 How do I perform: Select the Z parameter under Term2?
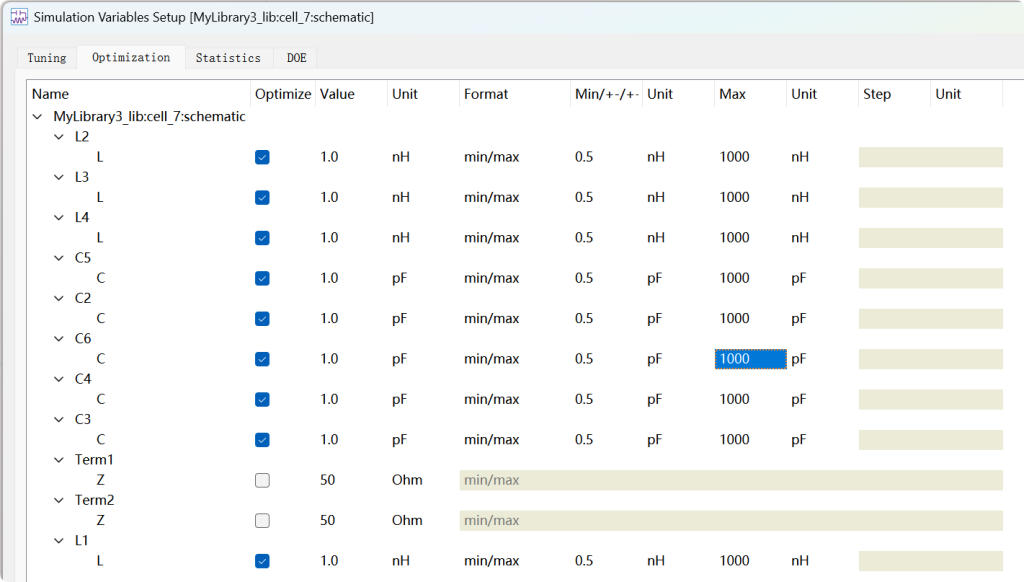tap(101, 521)
